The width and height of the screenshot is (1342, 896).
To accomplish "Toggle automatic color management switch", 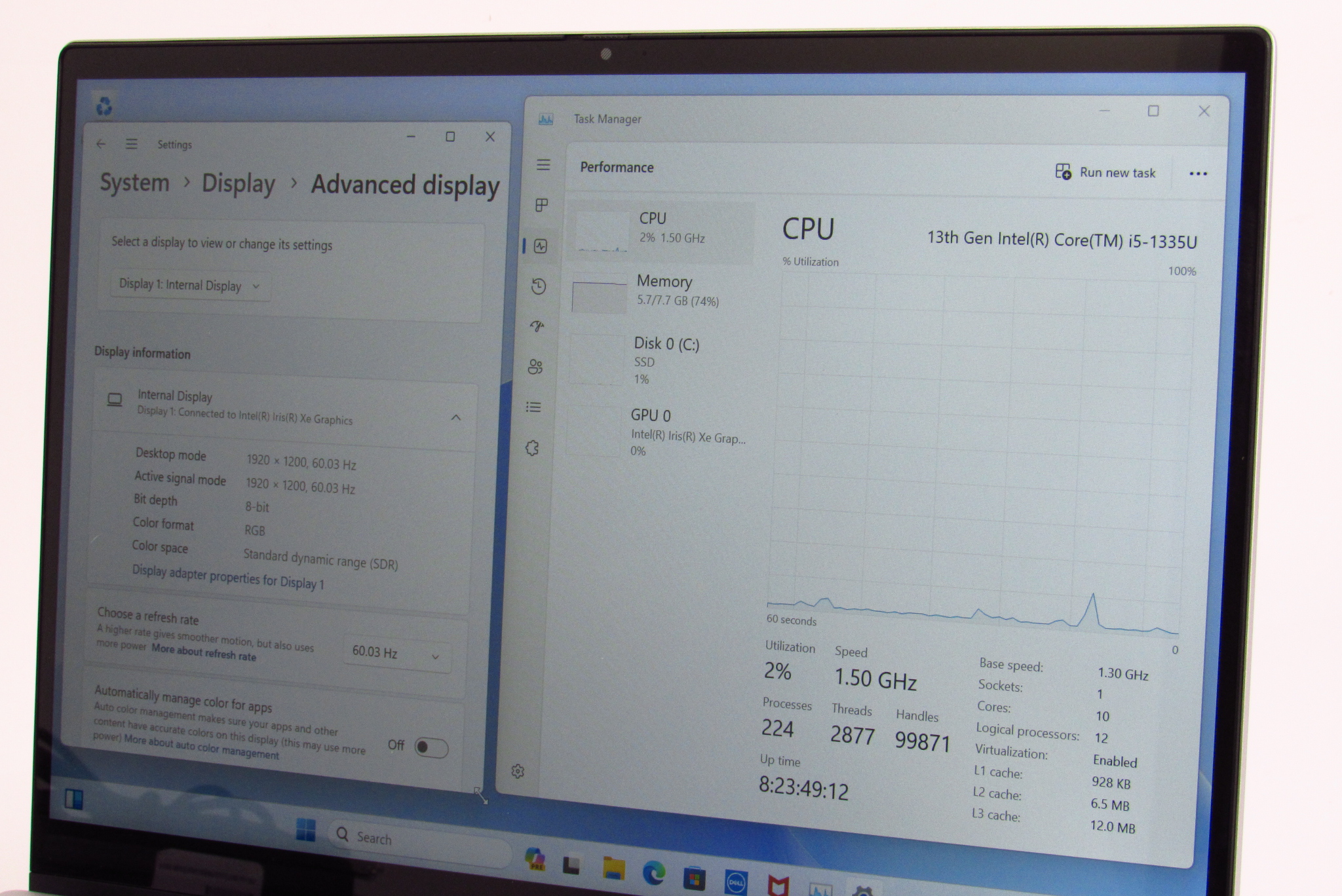I will click(x=431, y=747).
